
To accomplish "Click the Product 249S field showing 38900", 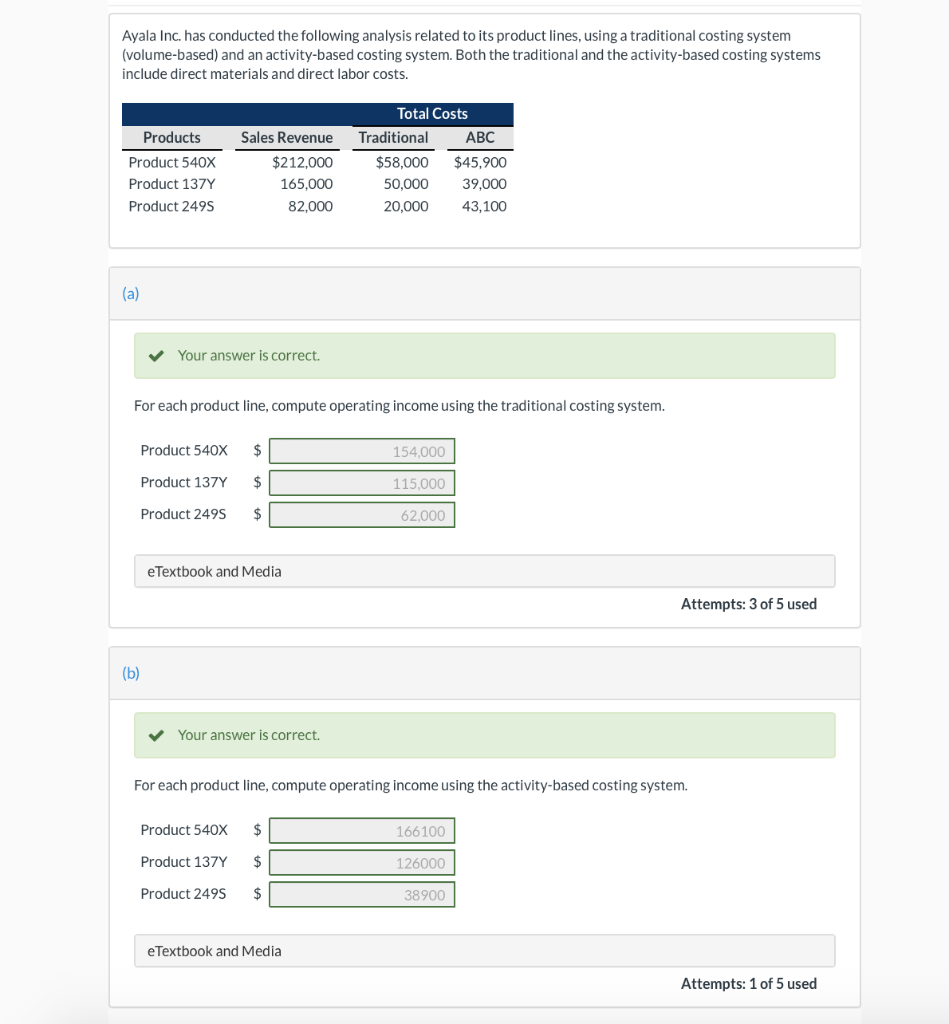I will click(362, 894).
